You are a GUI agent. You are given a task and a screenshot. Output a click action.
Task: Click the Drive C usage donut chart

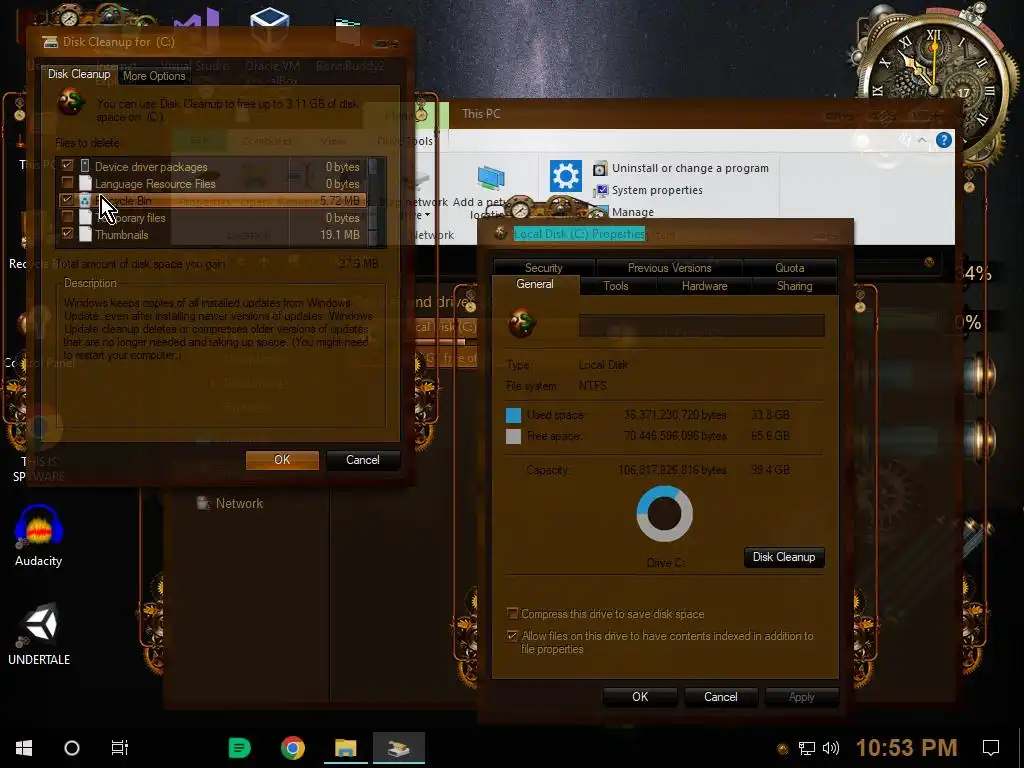tap(664, 514)
